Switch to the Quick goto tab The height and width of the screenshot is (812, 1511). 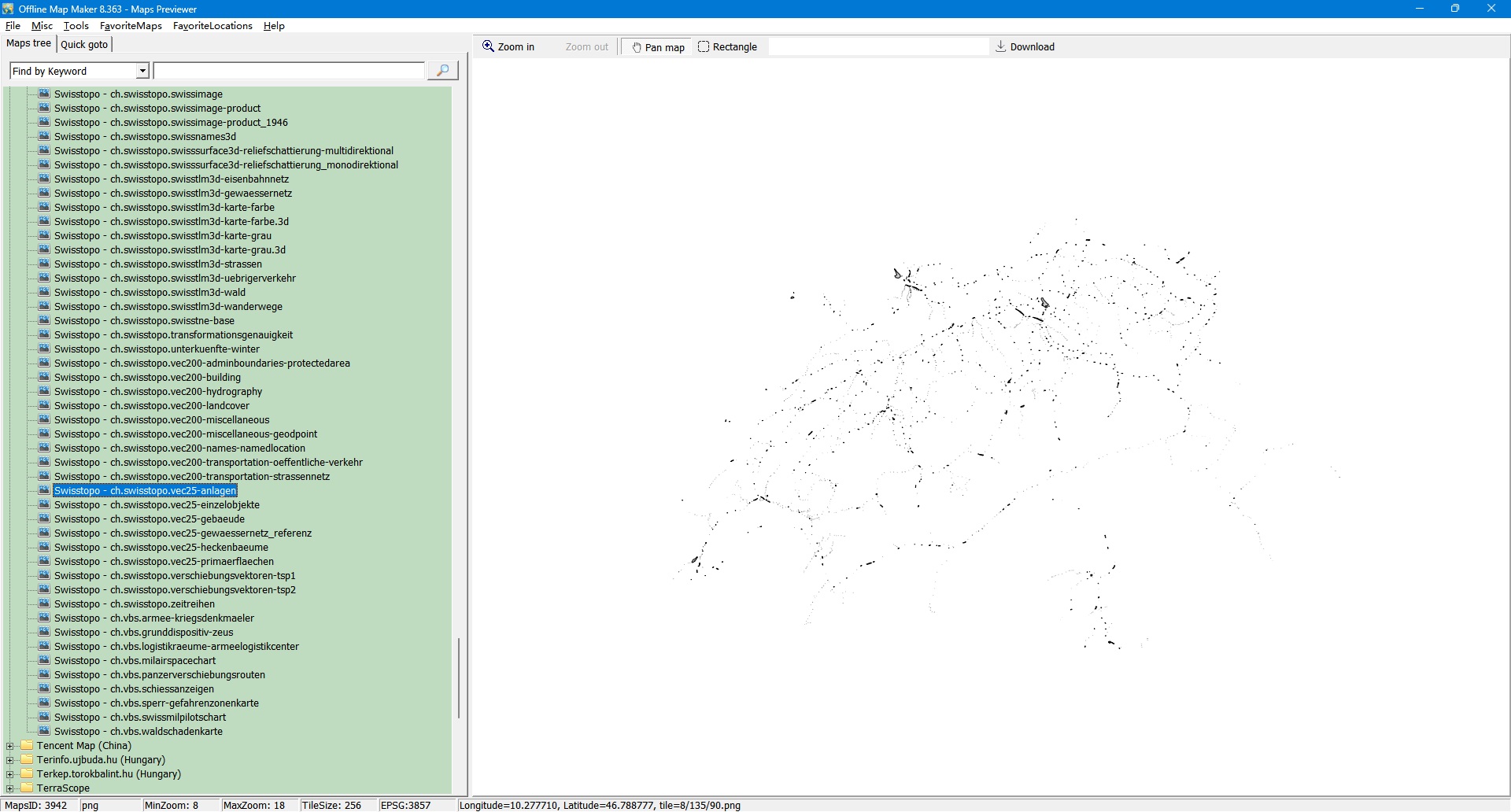point(84,45)
